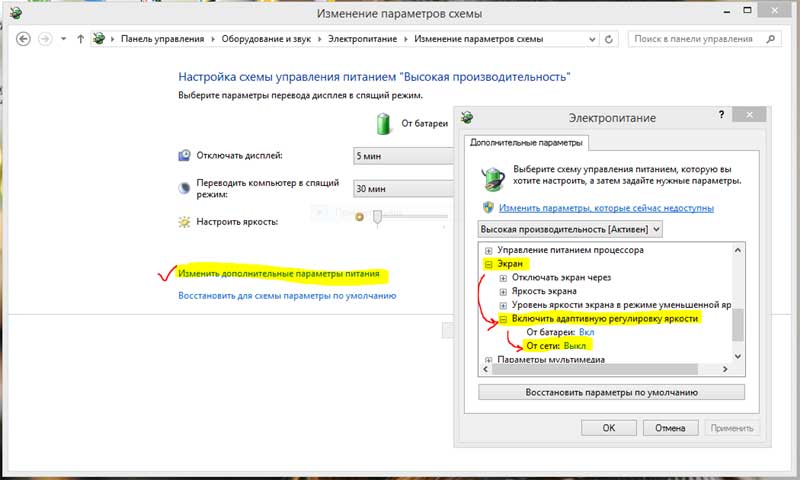Open display turn-off '5 мин' dropdown
The width and height of the screenshot is (800, 480).
[404, 156]
